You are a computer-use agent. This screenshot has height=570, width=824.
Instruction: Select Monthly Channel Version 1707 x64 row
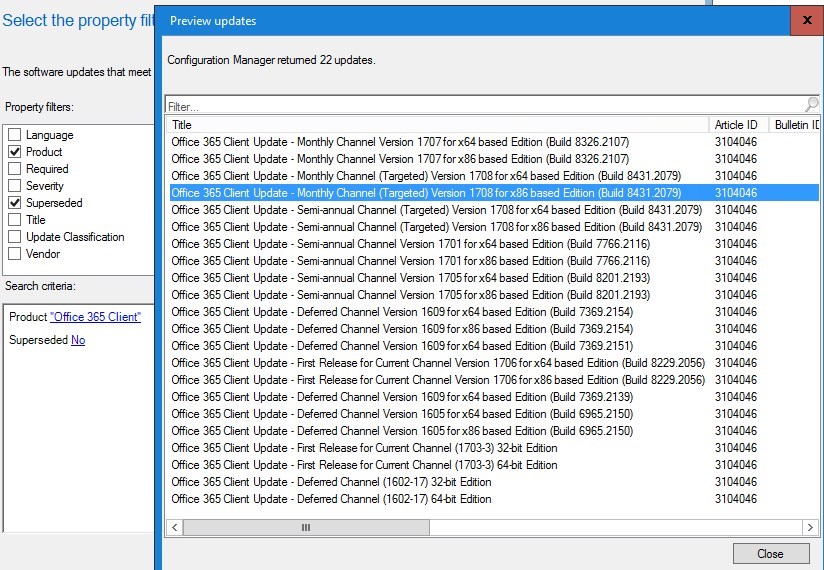(494, 142)
